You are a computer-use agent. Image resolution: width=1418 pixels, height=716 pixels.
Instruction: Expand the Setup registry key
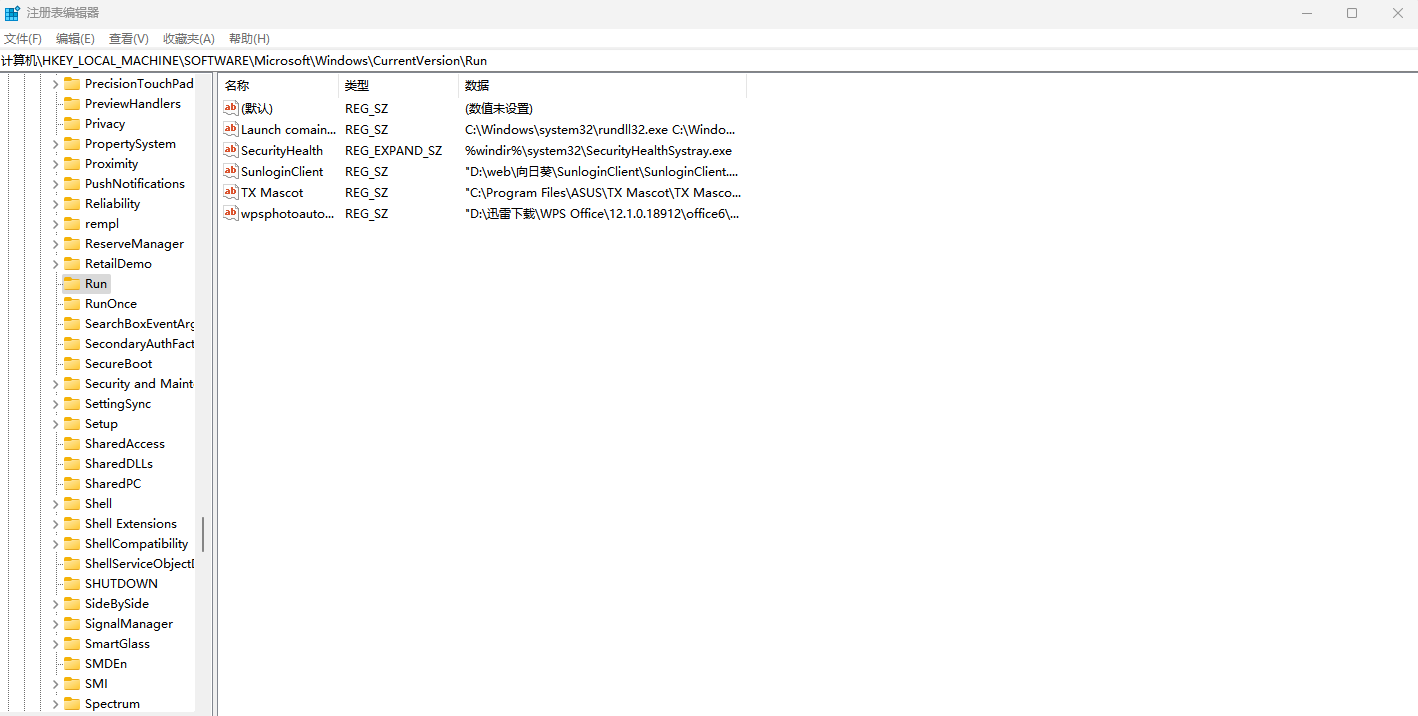pyautogui.click(x=56, y=424)
